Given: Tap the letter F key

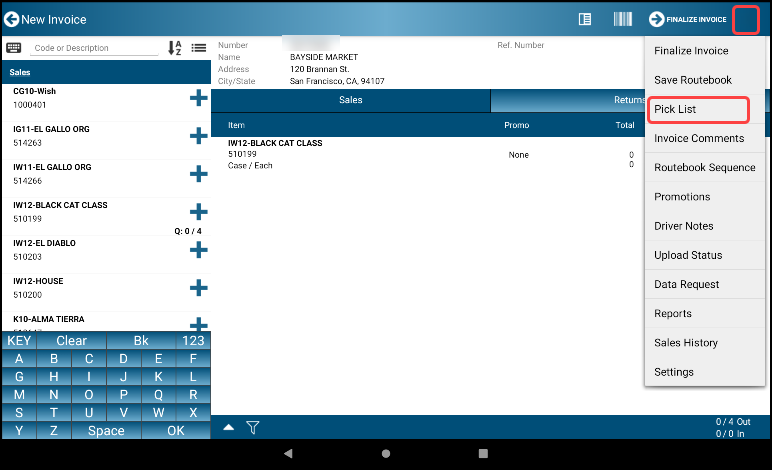Looking at the screenshot, I should click(193, 359).
